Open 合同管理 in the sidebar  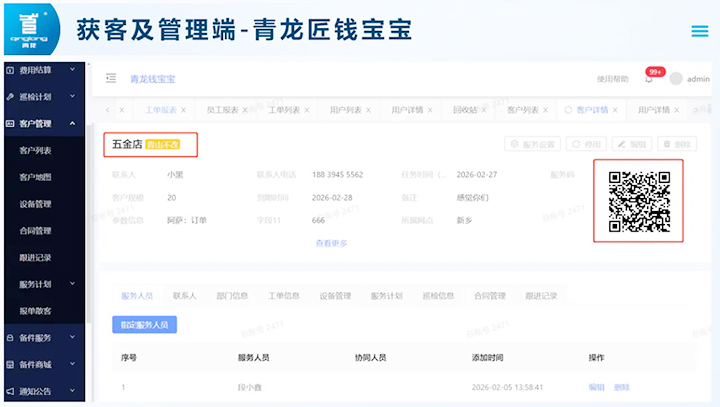click(x=35, y=231)
